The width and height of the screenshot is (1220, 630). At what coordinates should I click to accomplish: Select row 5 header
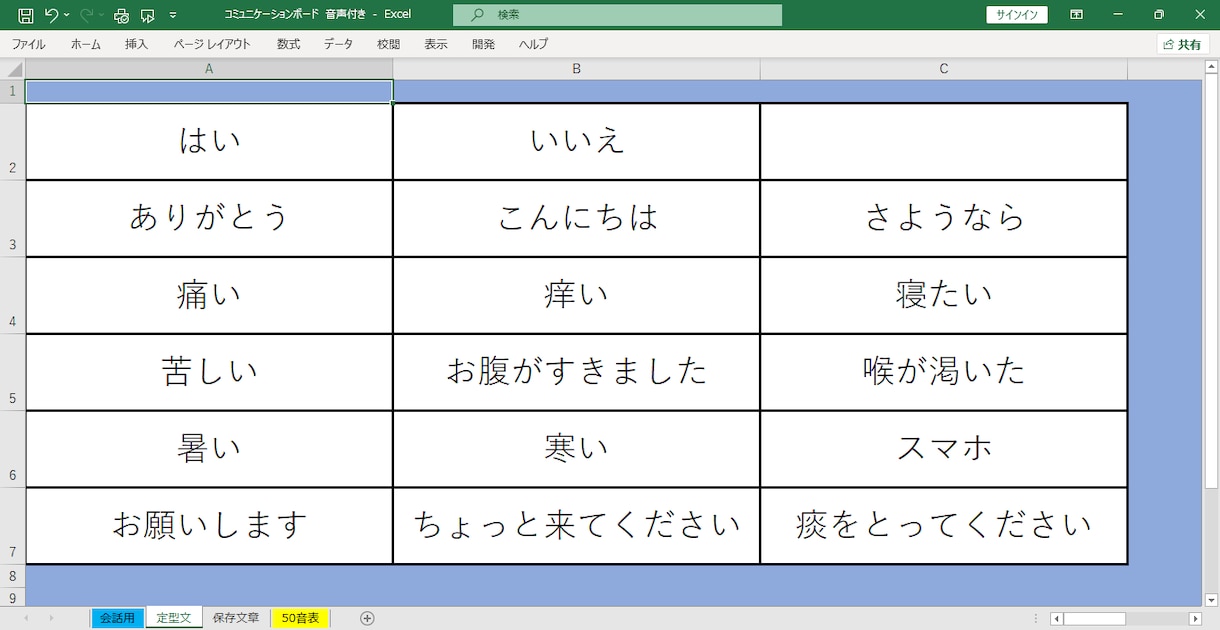point(12,372)
